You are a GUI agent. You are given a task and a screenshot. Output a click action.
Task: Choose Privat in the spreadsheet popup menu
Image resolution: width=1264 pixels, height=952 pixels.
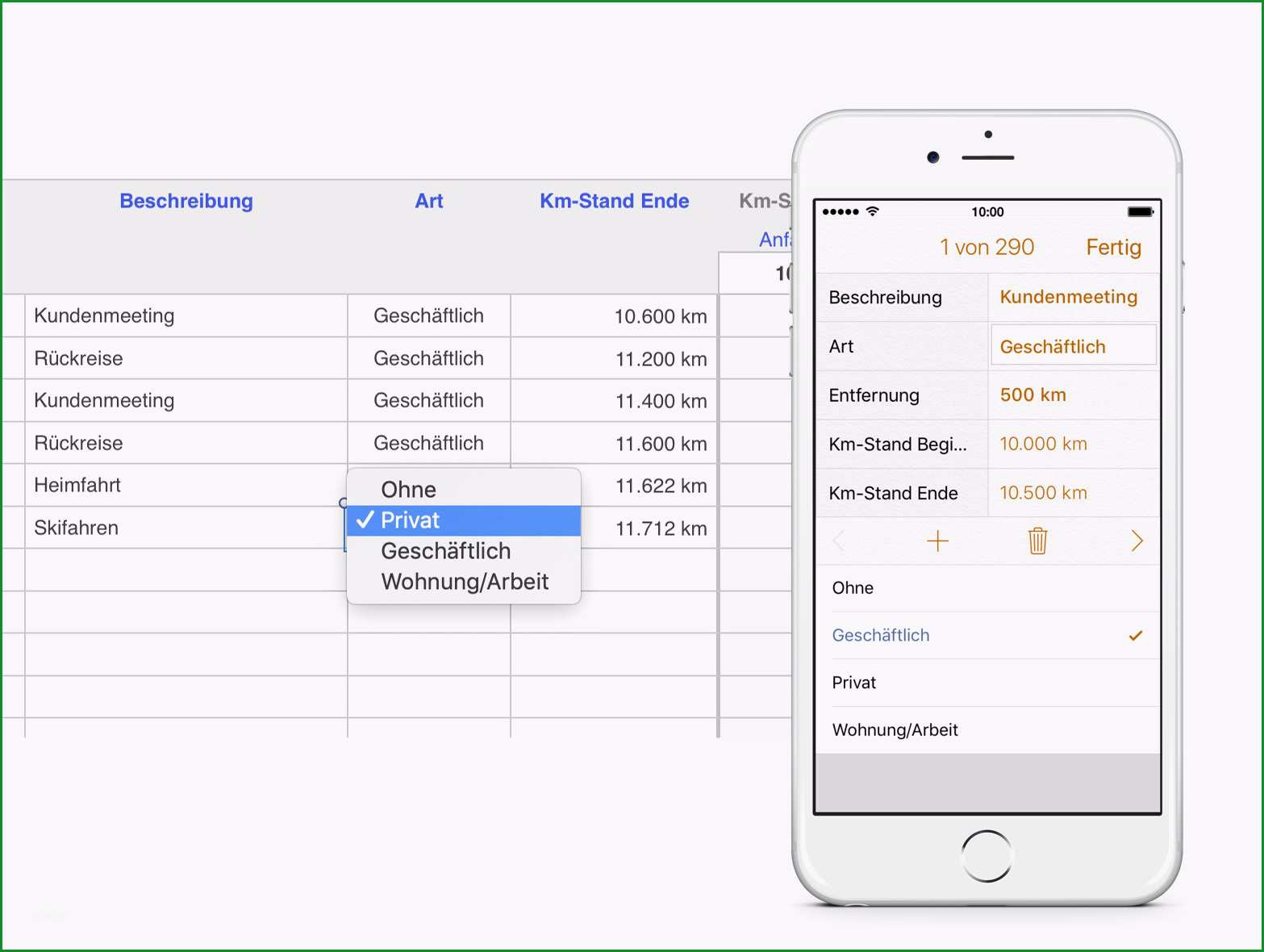464,520
